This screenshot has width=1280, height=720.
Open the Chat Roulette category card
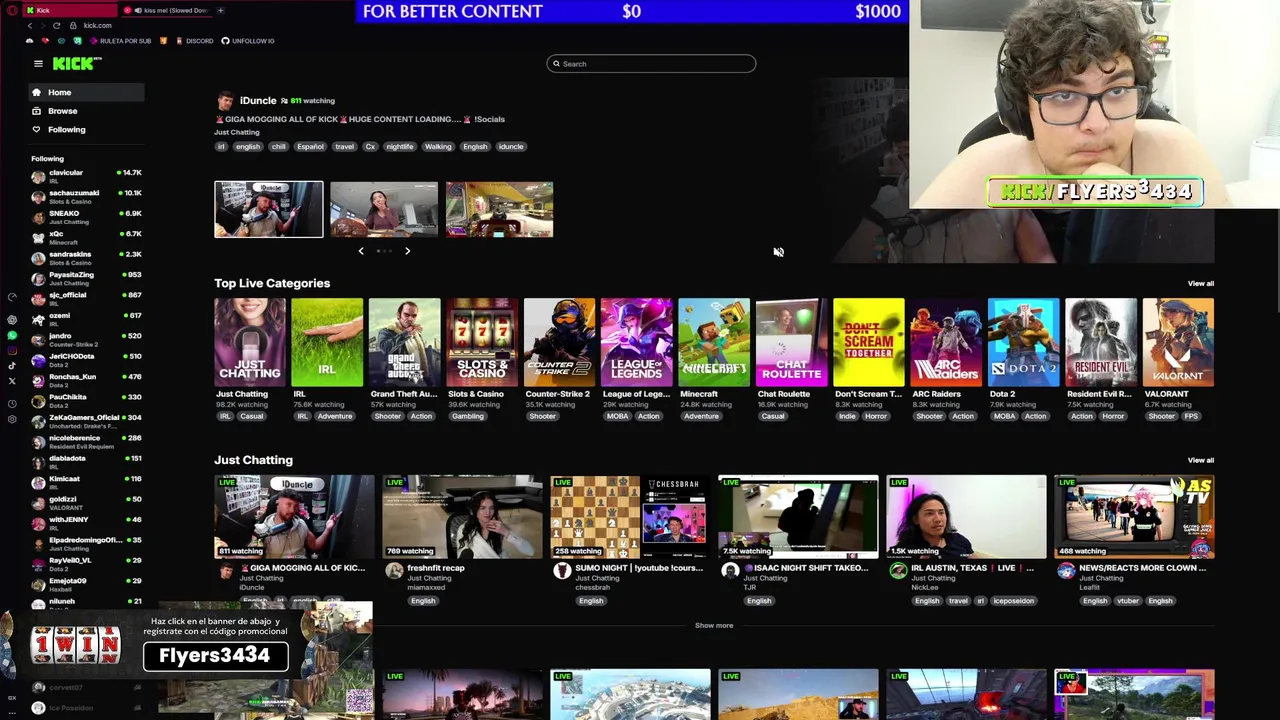(791, 342)
